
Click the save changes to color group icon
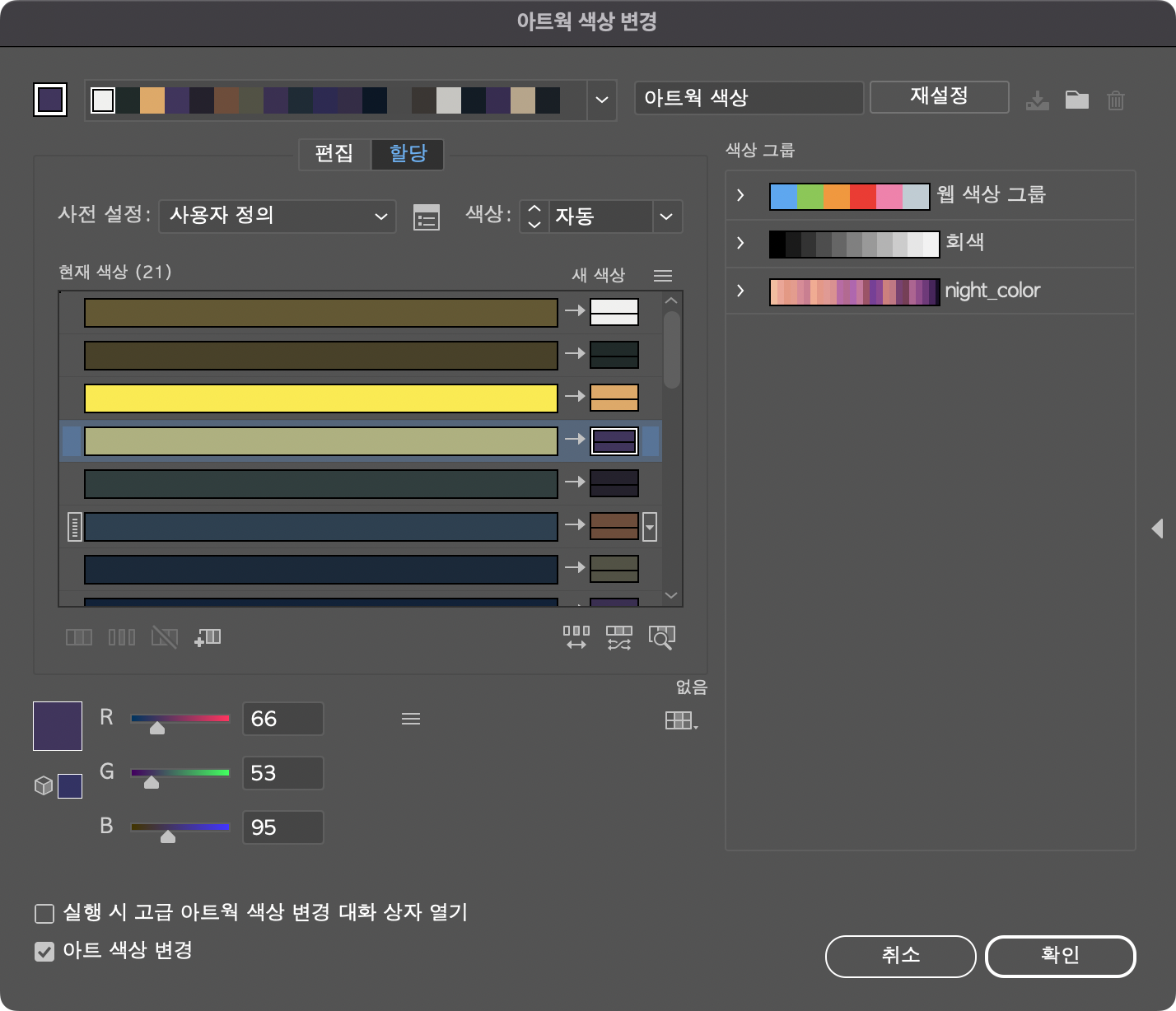pos(1038,99)
